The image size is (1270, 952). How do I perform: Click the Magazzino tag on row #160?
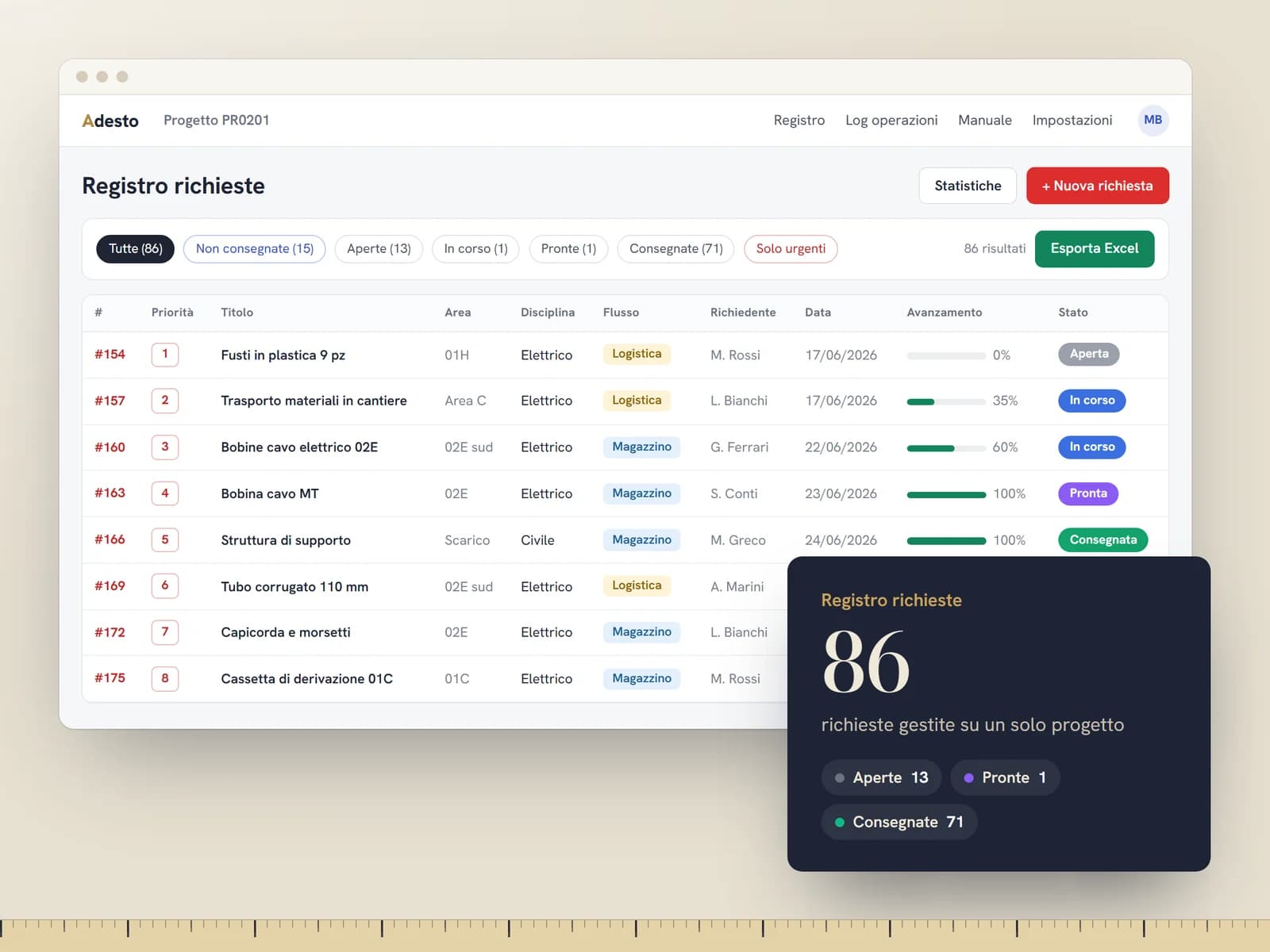tap(641, 447)
